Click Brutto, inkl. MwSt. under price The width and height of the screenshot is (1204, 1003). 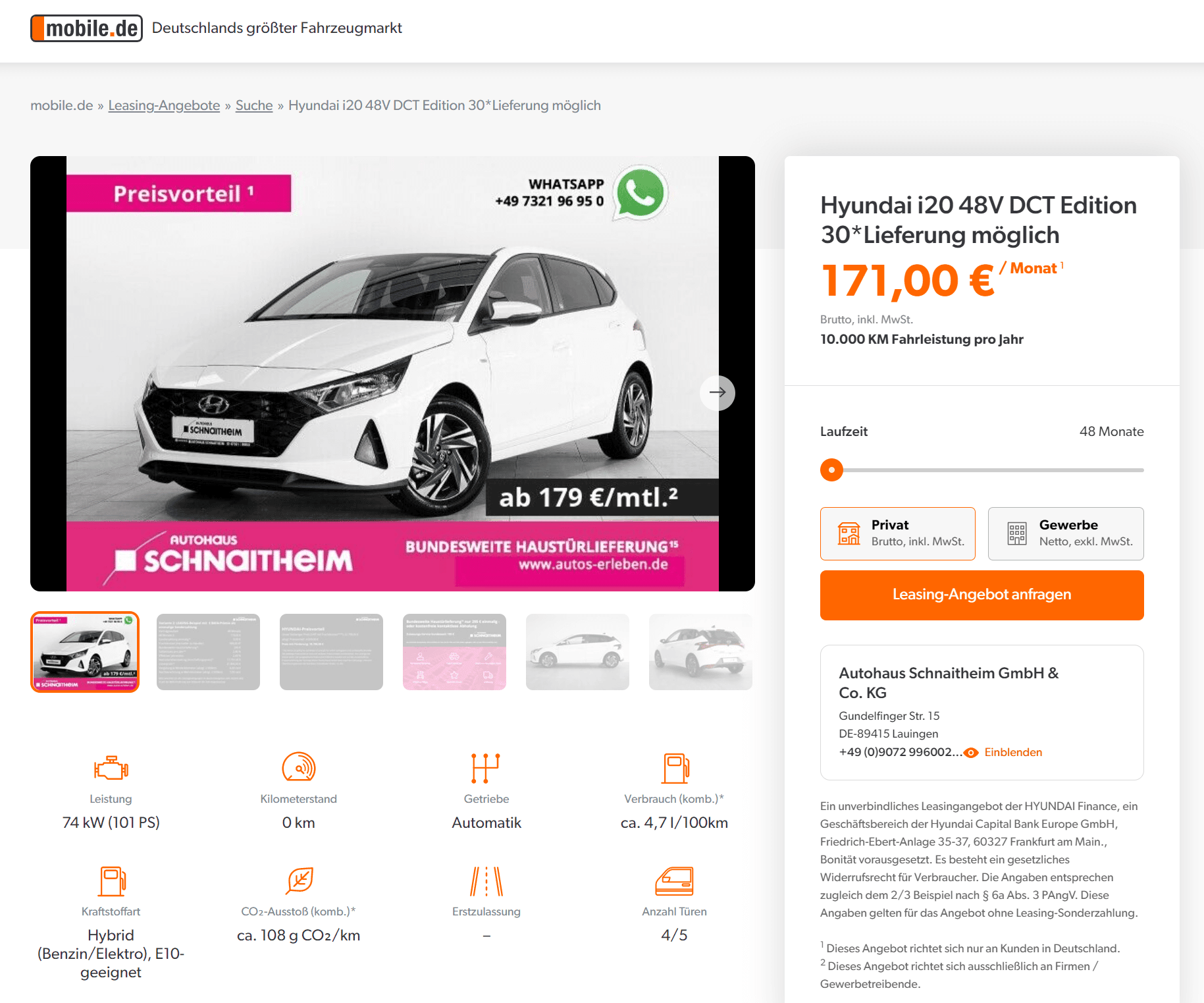(866, 319)
